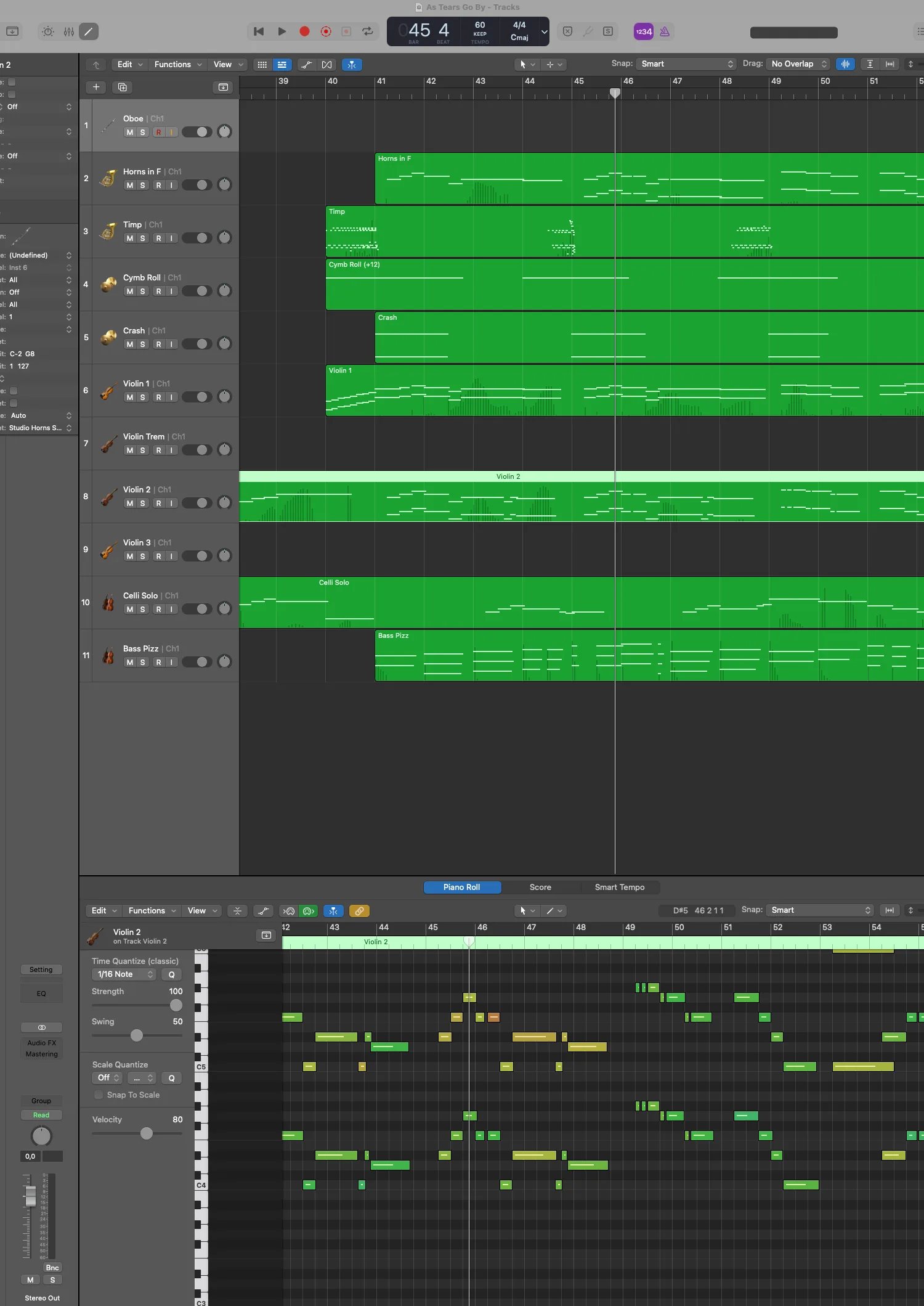This screenshot has height=1306, width=924.
Task: Mute the Oboe track
Action: (x=130, y=133)
